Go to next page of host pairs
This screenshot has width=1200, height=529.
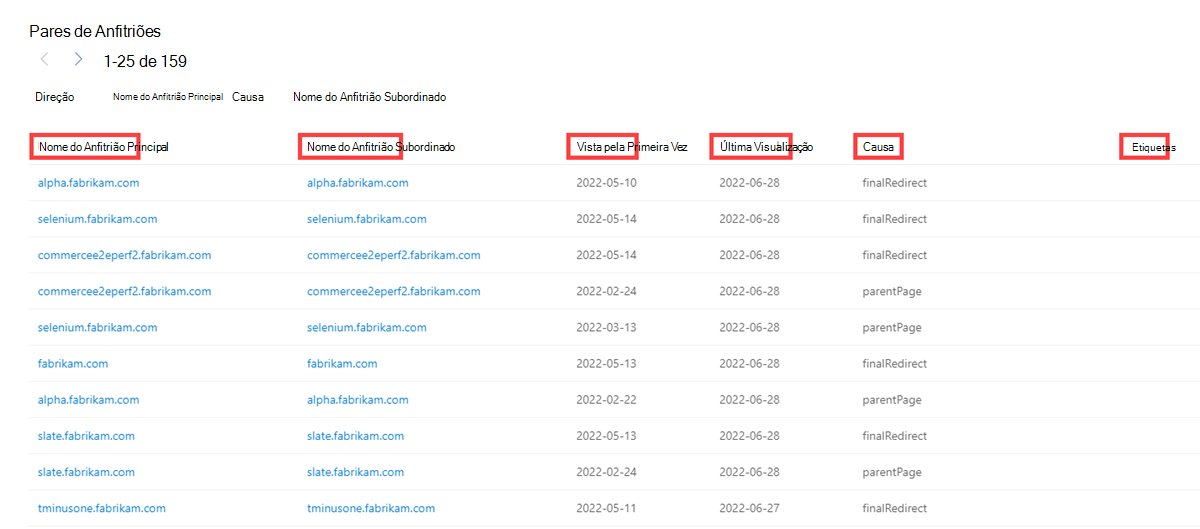point(78,60)
